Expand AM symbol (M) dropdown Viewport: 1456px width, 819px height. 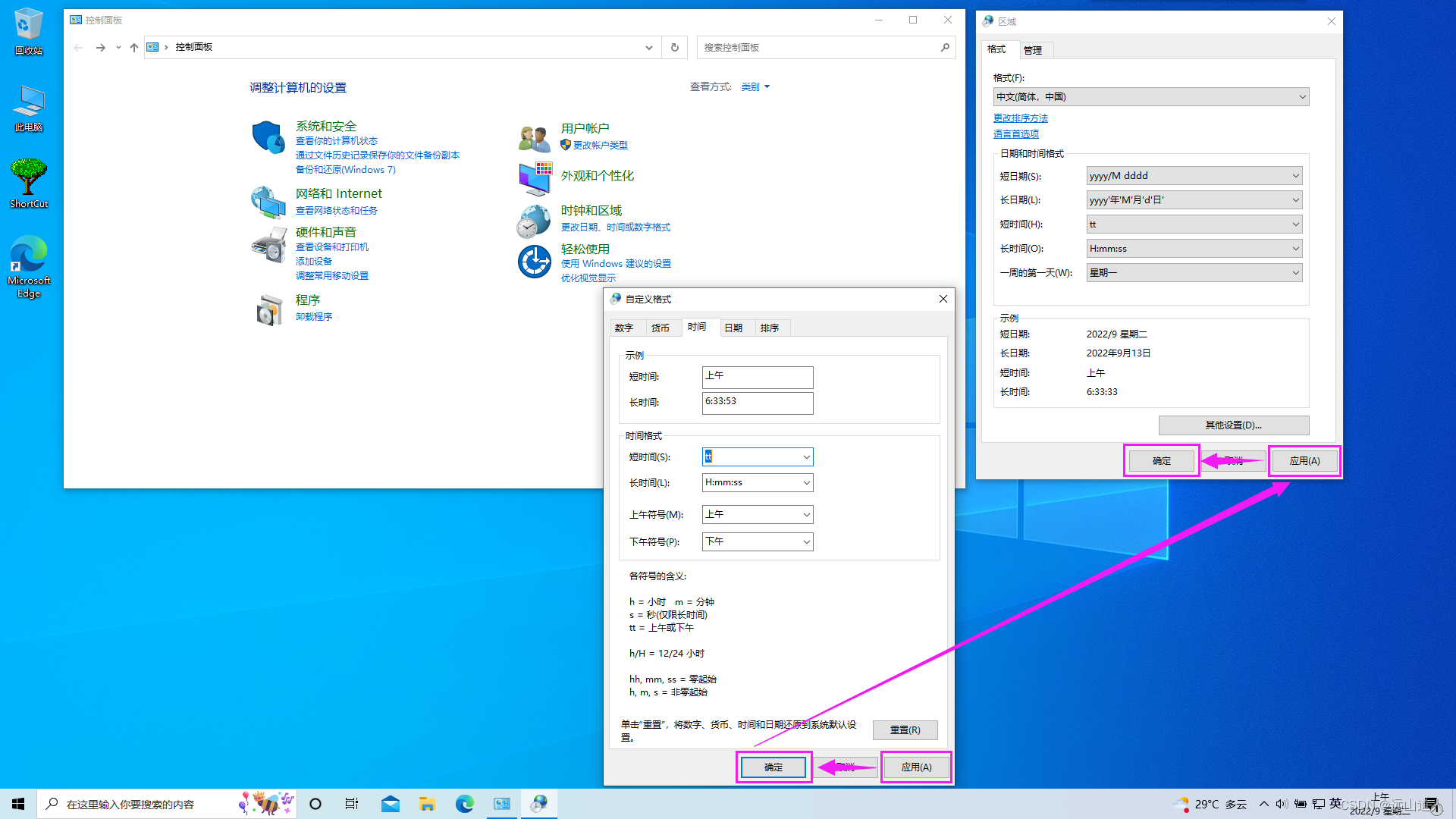pos(806,514)
